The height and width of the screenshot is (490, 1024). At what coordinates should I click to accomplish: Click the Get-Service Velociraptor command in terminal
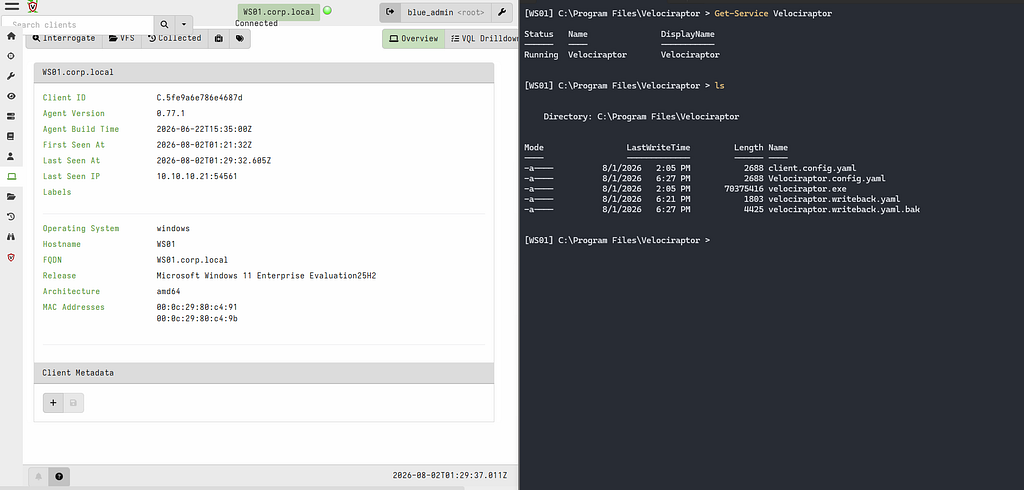coord(773,13)
